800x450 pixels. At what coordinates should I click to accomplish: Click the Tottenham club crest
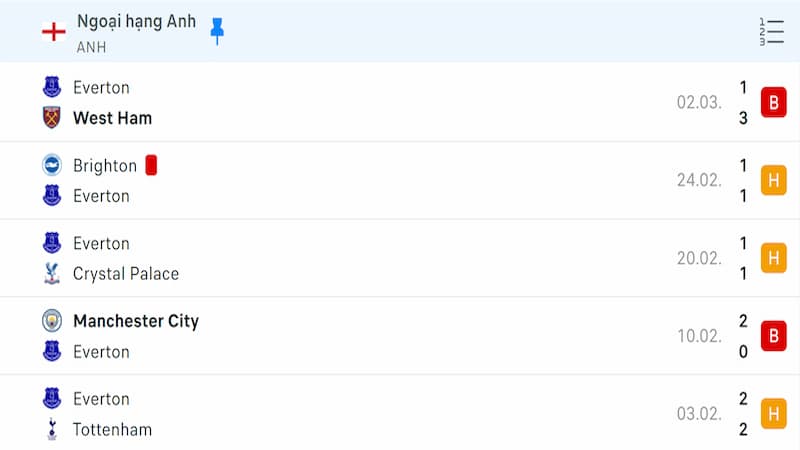tap(52, 429)
